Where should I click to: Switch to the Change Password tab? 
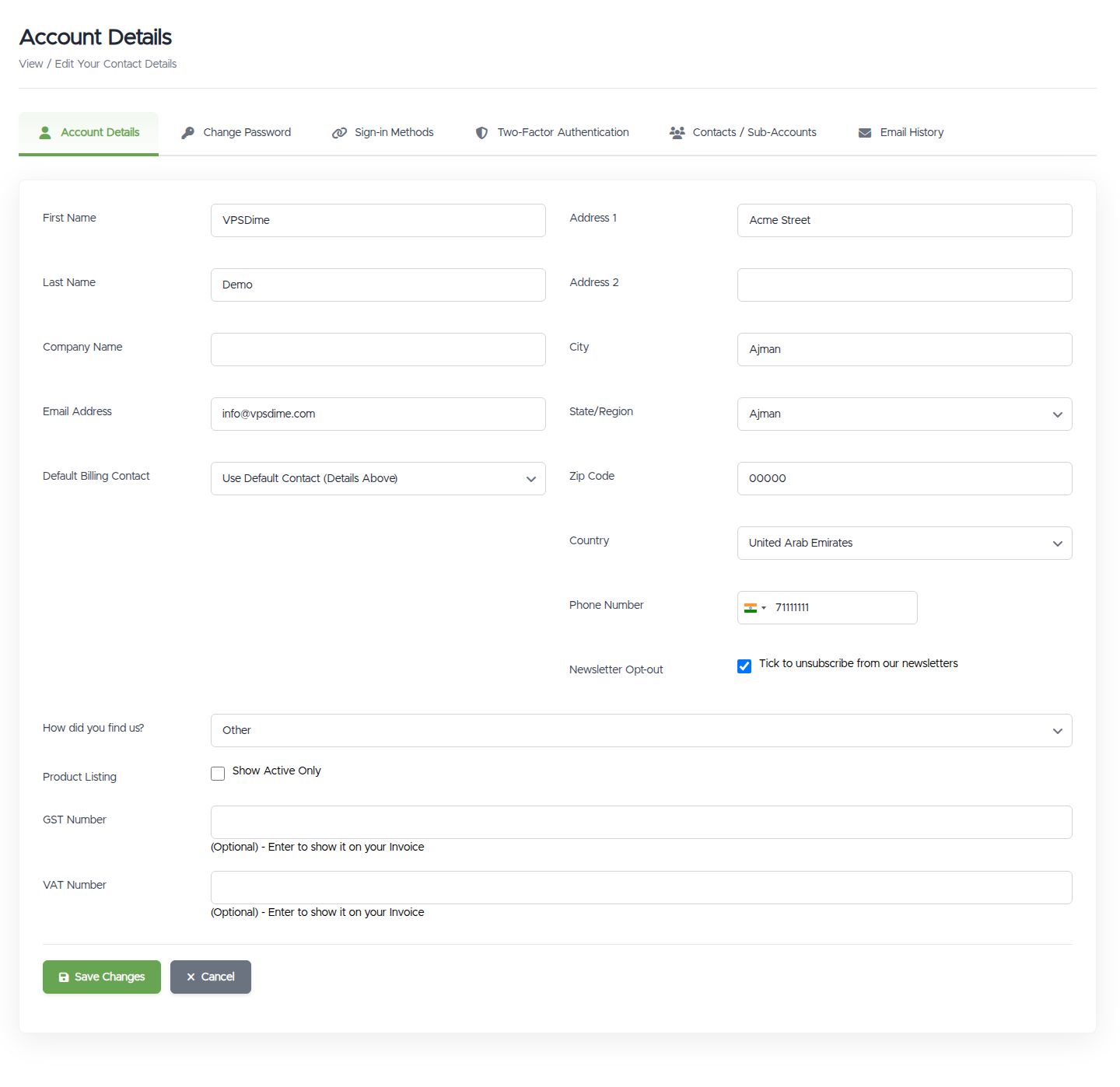coord(236,133)
